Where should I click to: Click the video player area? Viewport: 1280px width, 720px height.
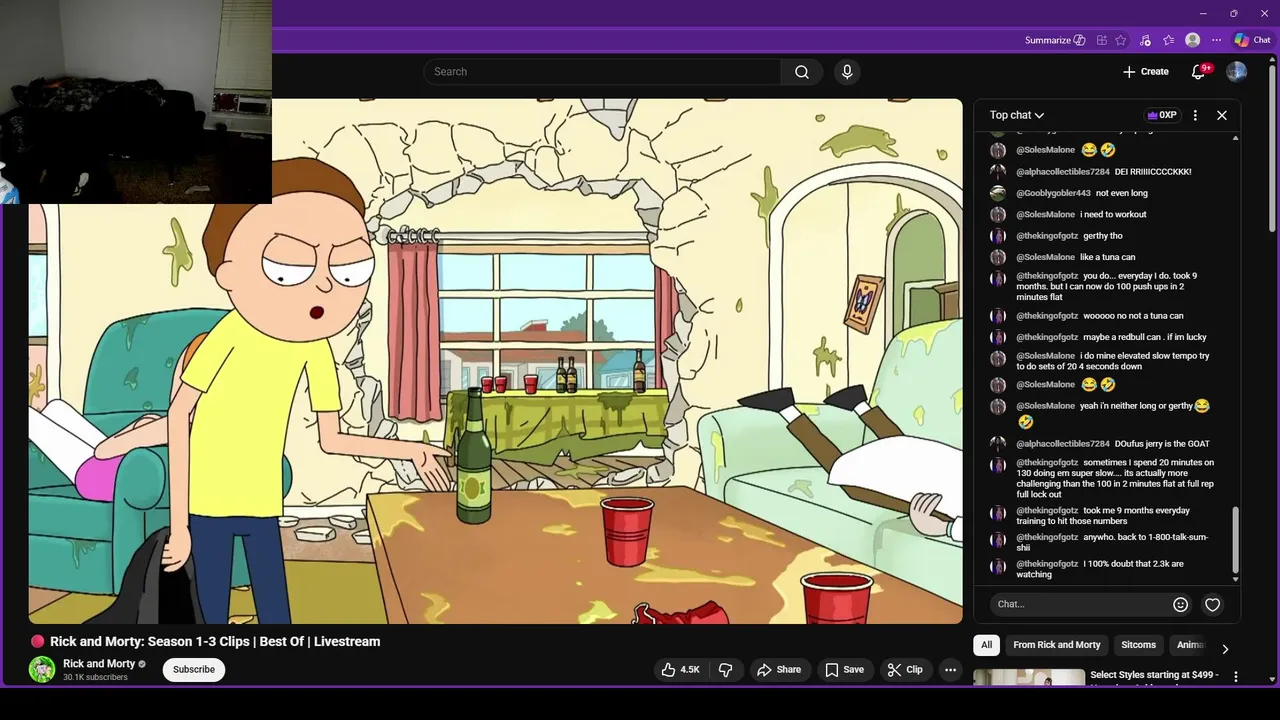[x=496, y=361]
